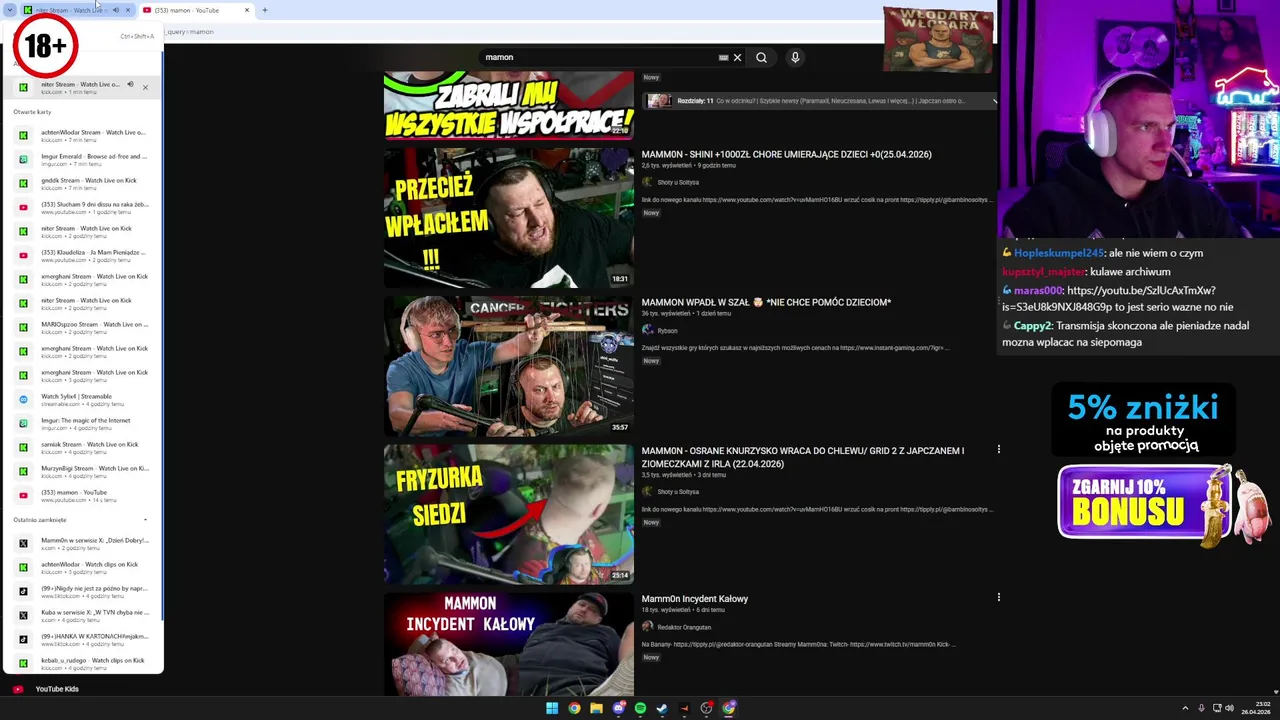Expand the video chapters list chevron
This screenshot has height=720, width=1280.
(x=994, y=101)
